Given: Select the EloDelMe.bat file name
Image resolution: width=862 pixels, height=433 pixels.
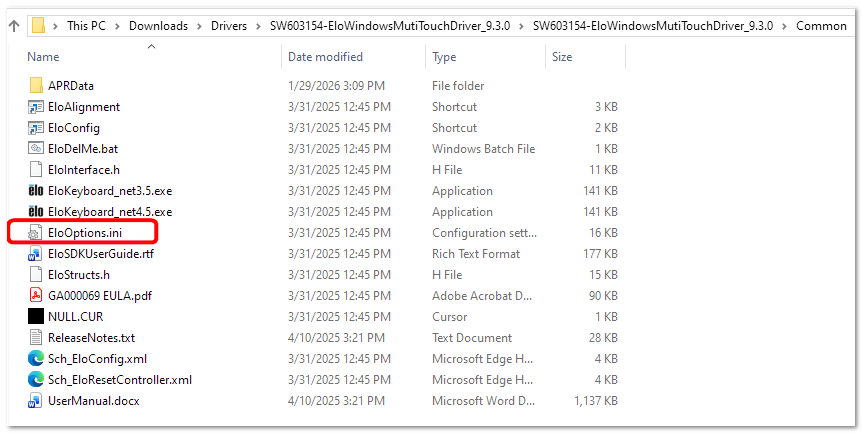Looking at the screenshot, I should [83, 148].
